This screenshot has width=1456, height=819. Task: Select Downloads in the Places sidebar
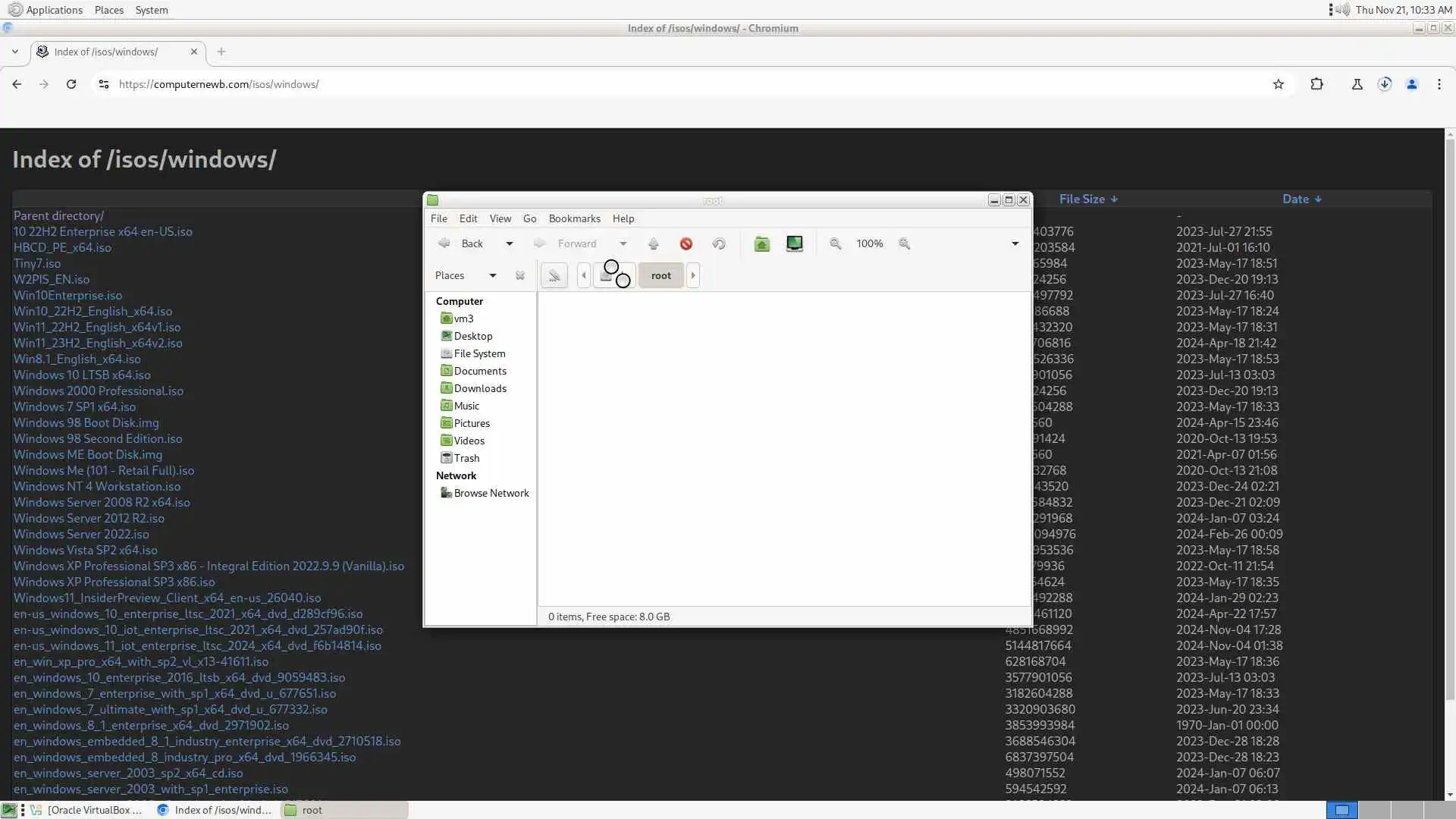[479, 388]
